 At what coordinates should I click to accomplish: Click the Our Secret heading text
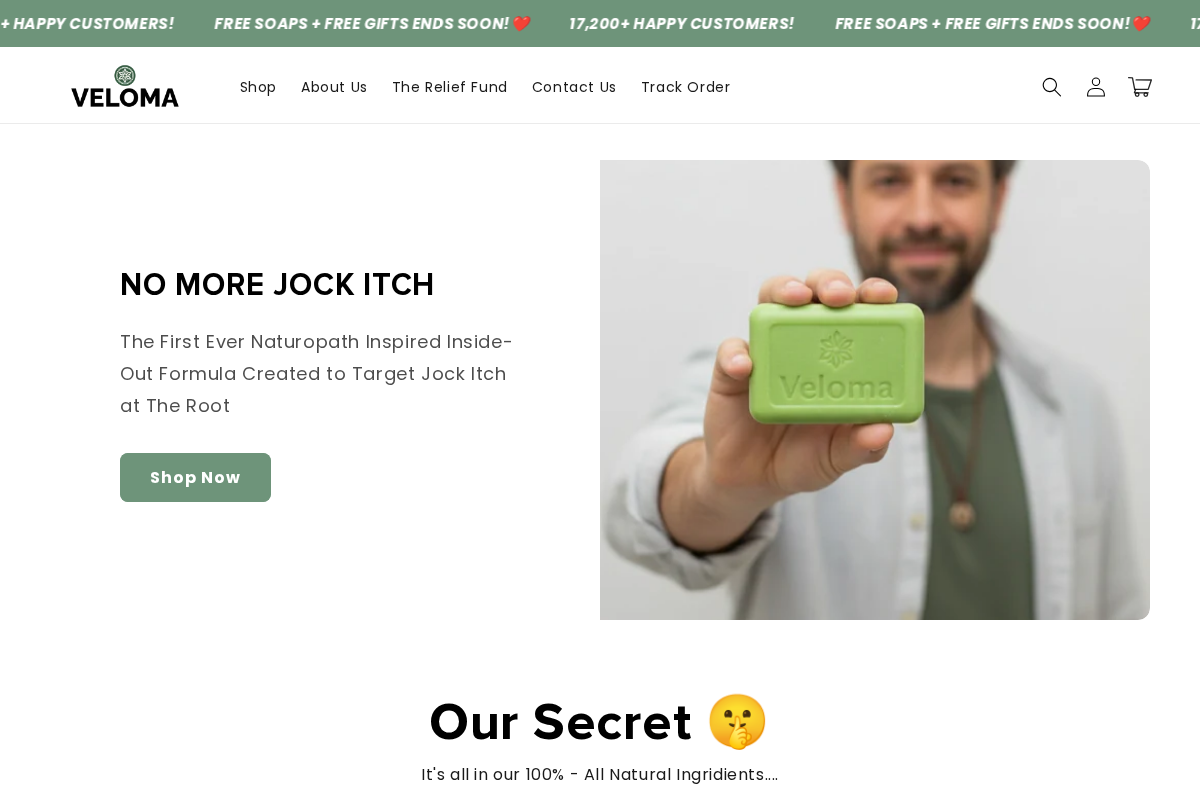click(x=561, y=721)
